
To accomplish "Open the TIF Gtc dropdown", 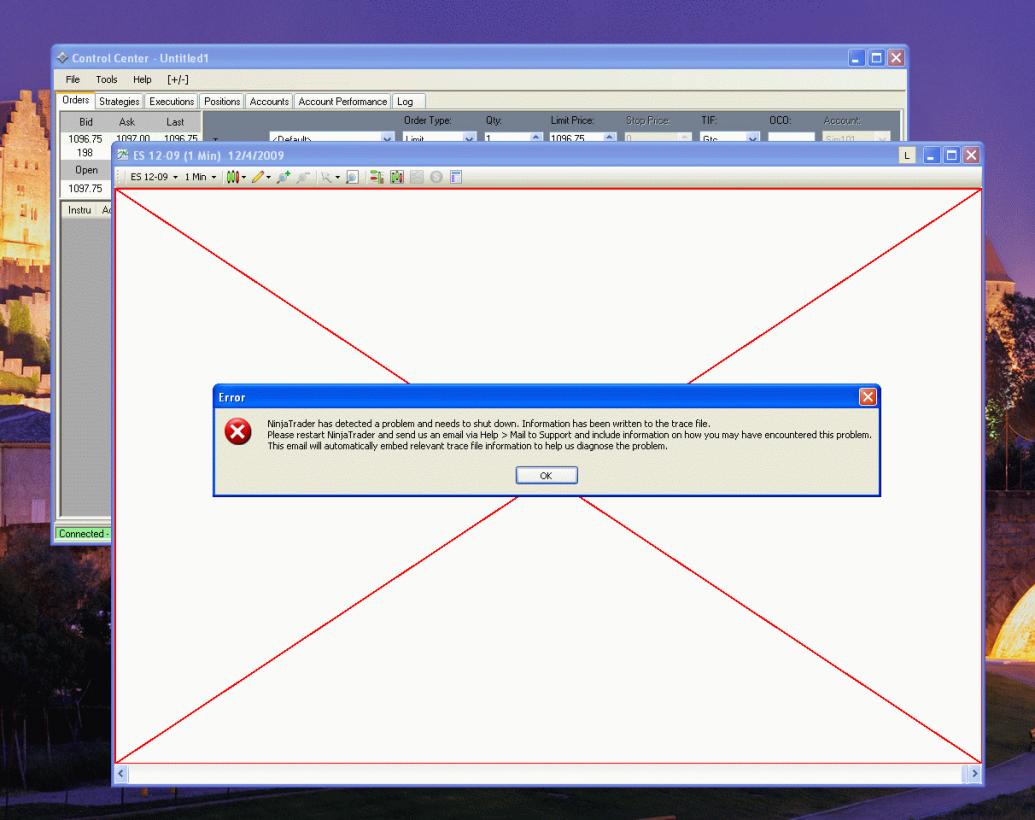I will click(752, 138).
